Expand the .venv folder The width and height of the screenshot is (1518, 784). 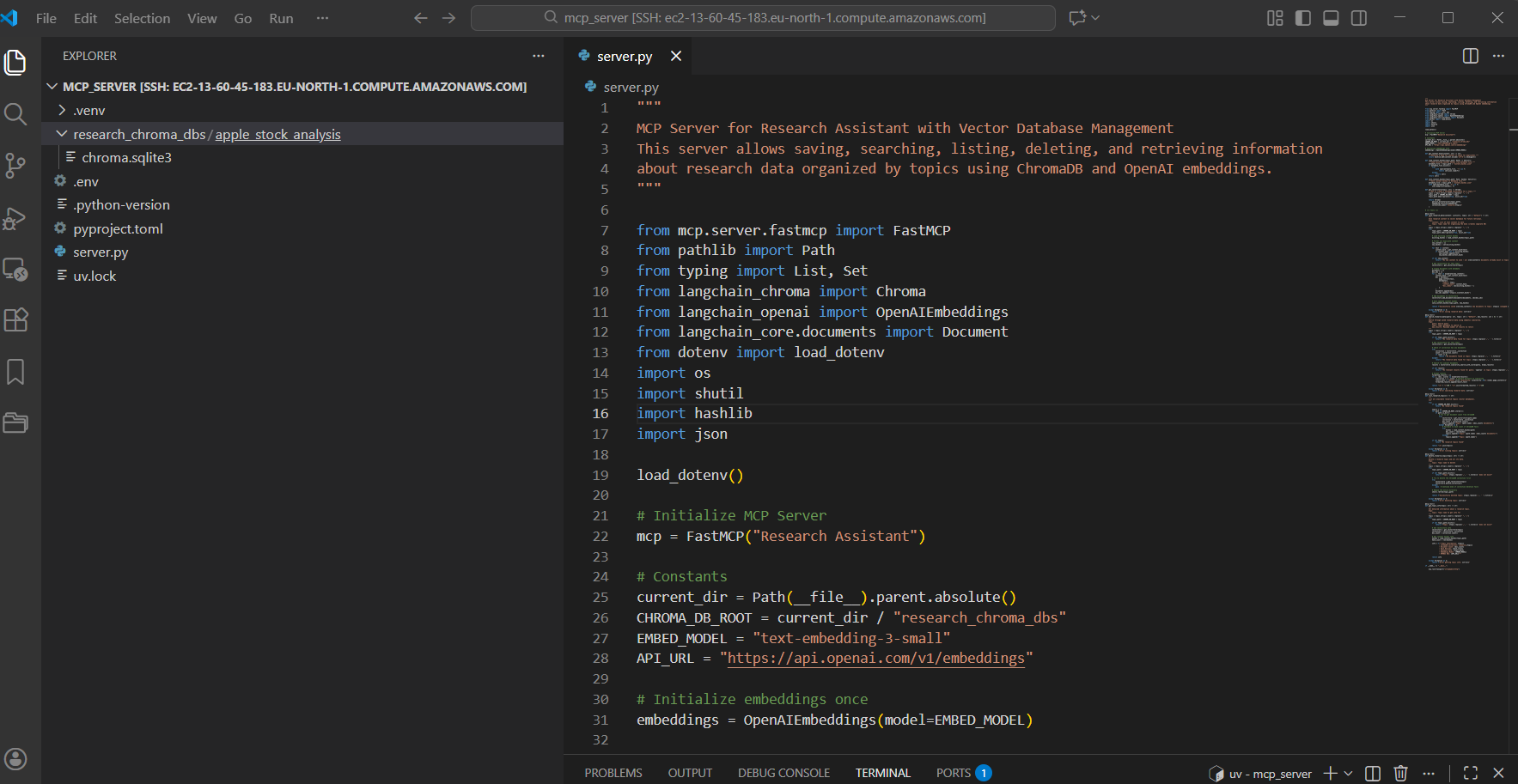click(x=62, y=110)
